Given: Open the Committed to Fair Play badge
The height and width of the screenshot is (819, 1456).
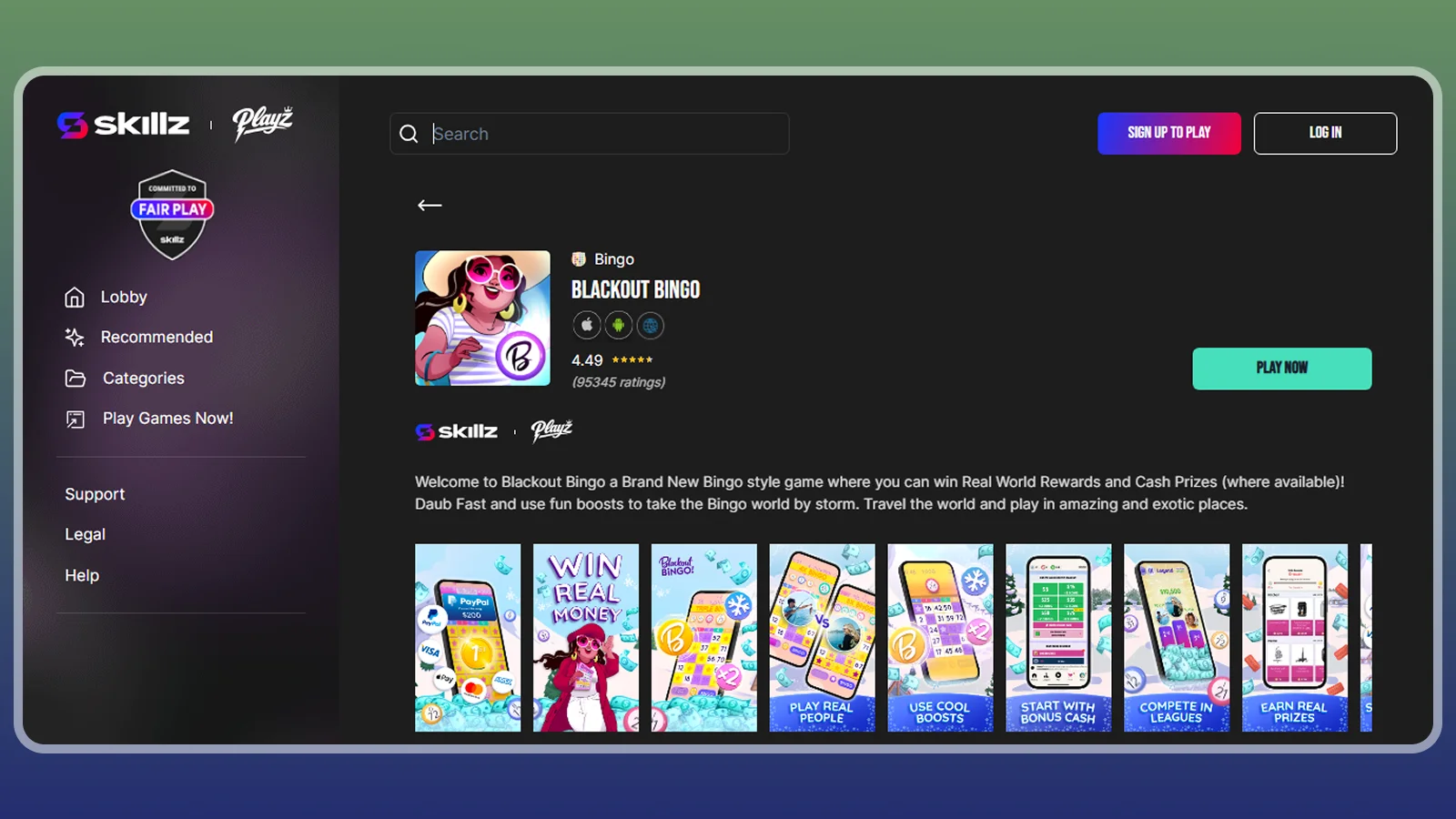Looking at the screenshot, I should point(172,215).
